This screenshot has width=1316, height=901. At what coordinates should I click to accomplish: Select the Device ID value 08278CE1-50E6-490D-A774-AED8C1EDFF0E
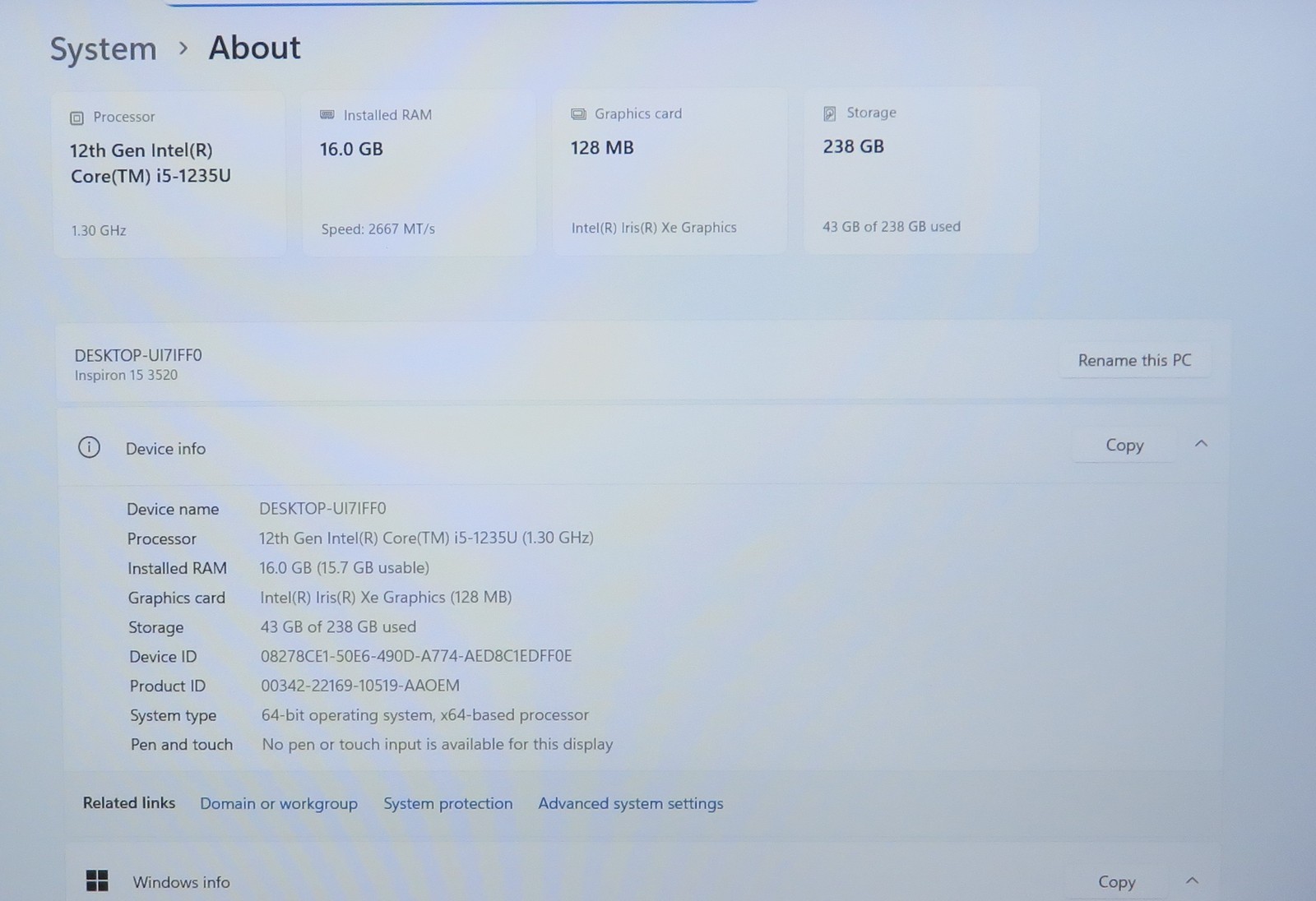click(416, 656)
